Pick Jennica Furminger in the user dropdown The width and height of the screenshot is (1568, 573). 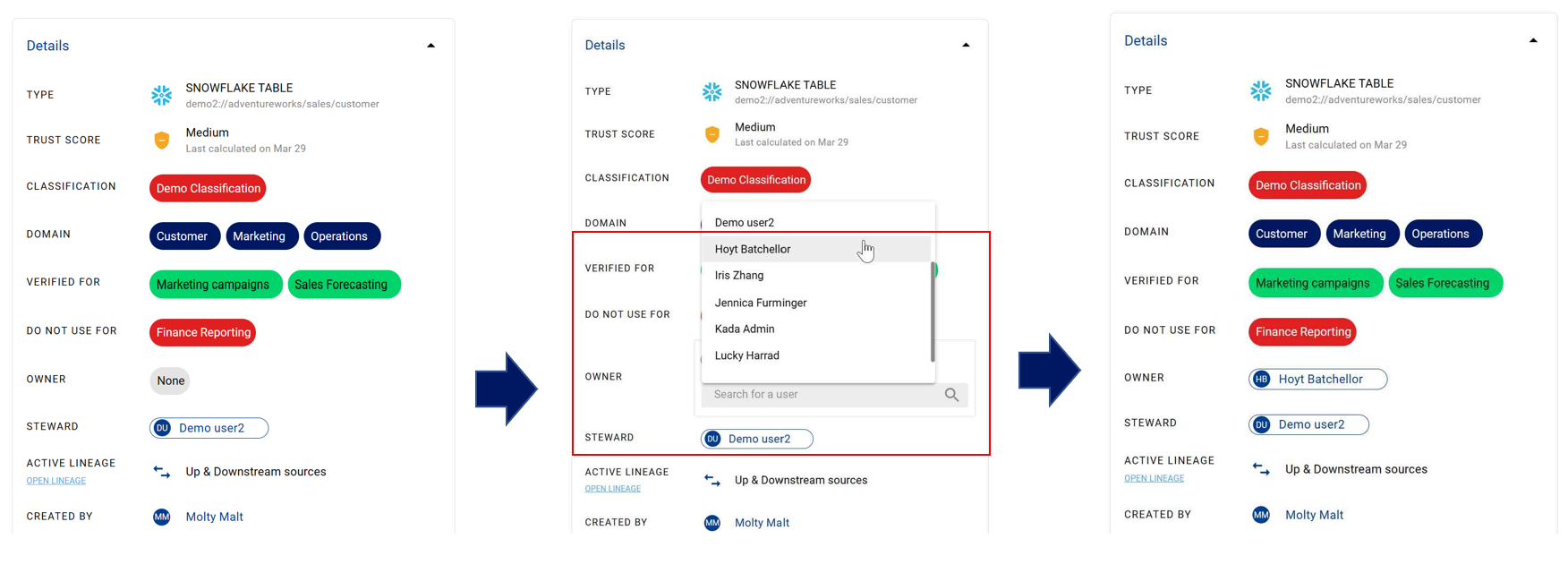pyautogui.click(x=761, y=303)
